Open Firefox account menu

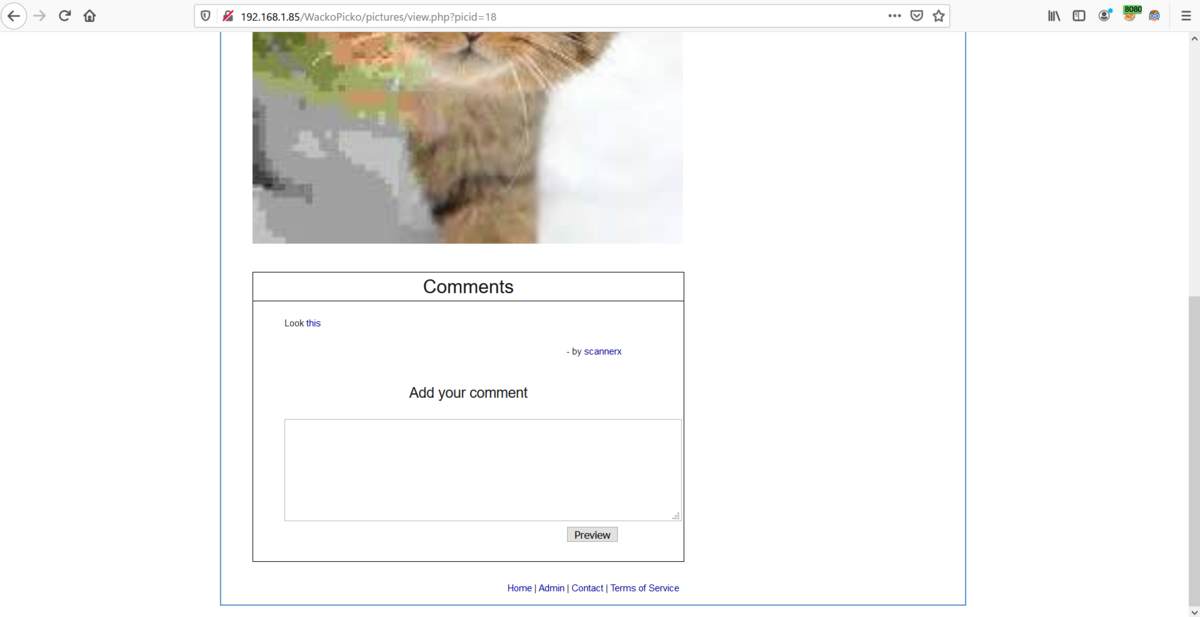point(1105,16)
